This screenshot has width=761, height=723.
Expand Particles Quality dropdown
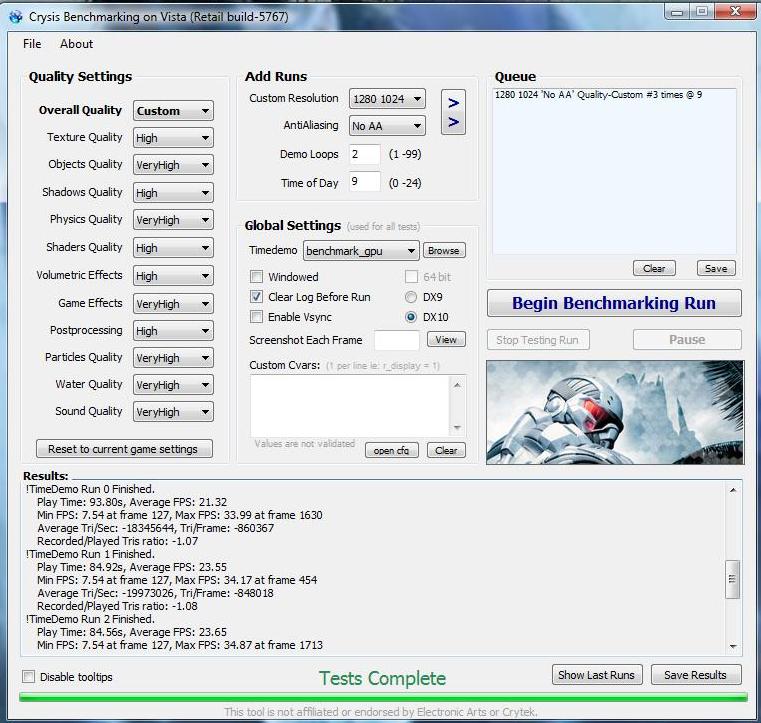173,358
